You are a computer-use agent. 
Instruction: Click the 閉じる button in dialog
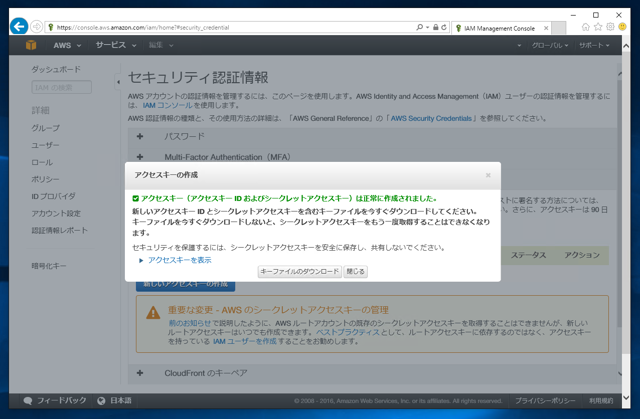(356, 271)
